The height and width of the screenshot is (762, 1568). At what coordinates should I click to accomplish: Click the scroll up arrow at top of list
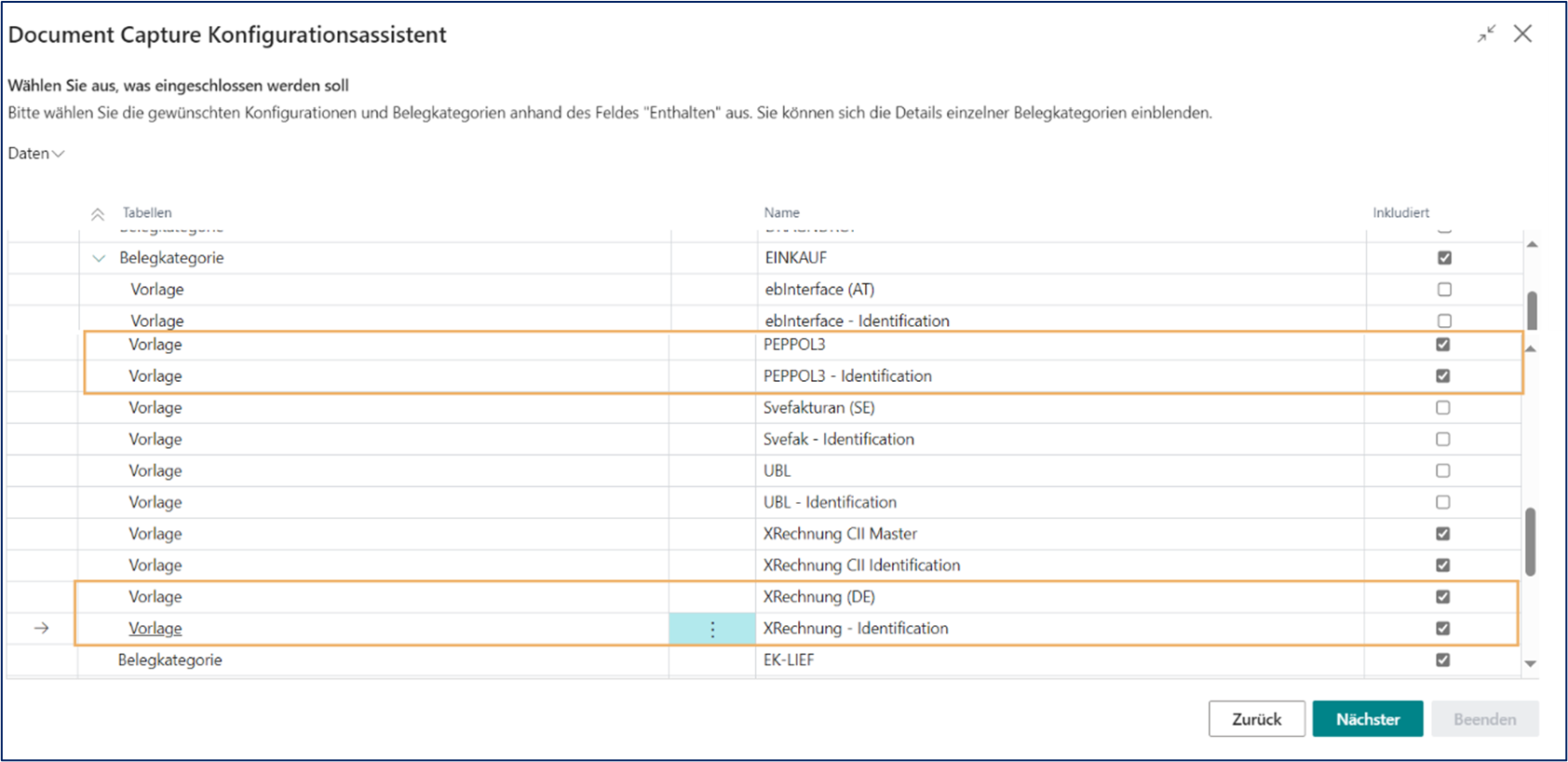(1532, 245)
